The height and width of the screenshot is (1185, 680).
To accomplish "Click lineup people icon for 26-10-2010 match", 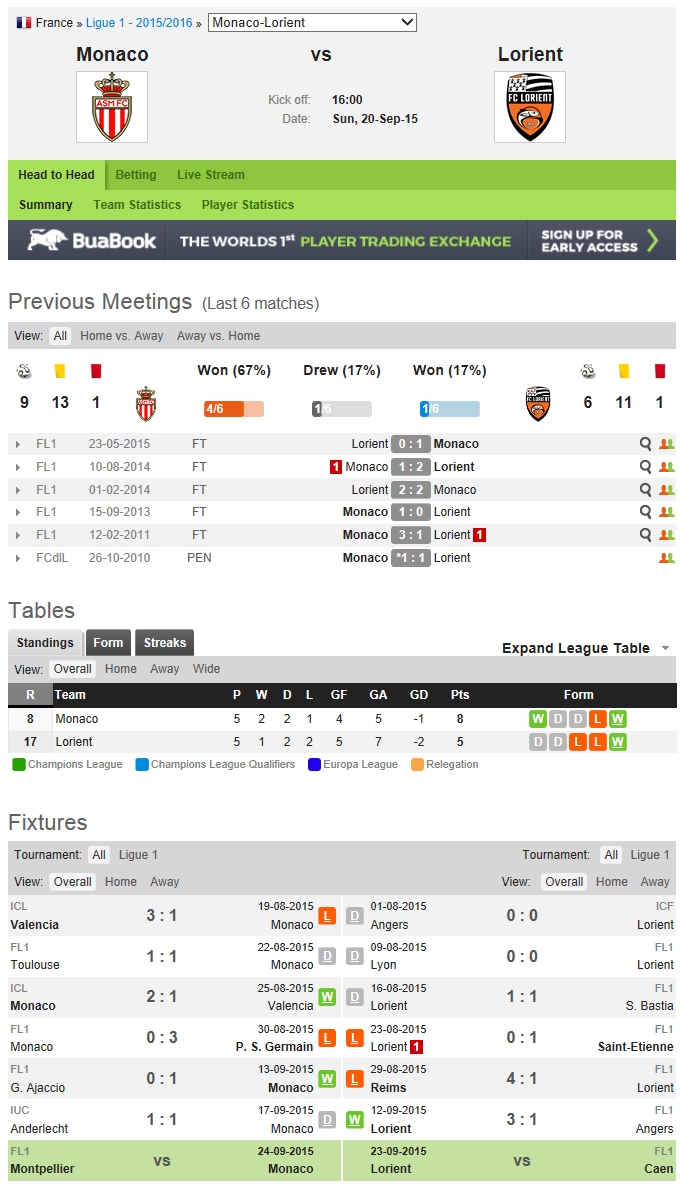I will pyautogui.click(x=667, y=558).
